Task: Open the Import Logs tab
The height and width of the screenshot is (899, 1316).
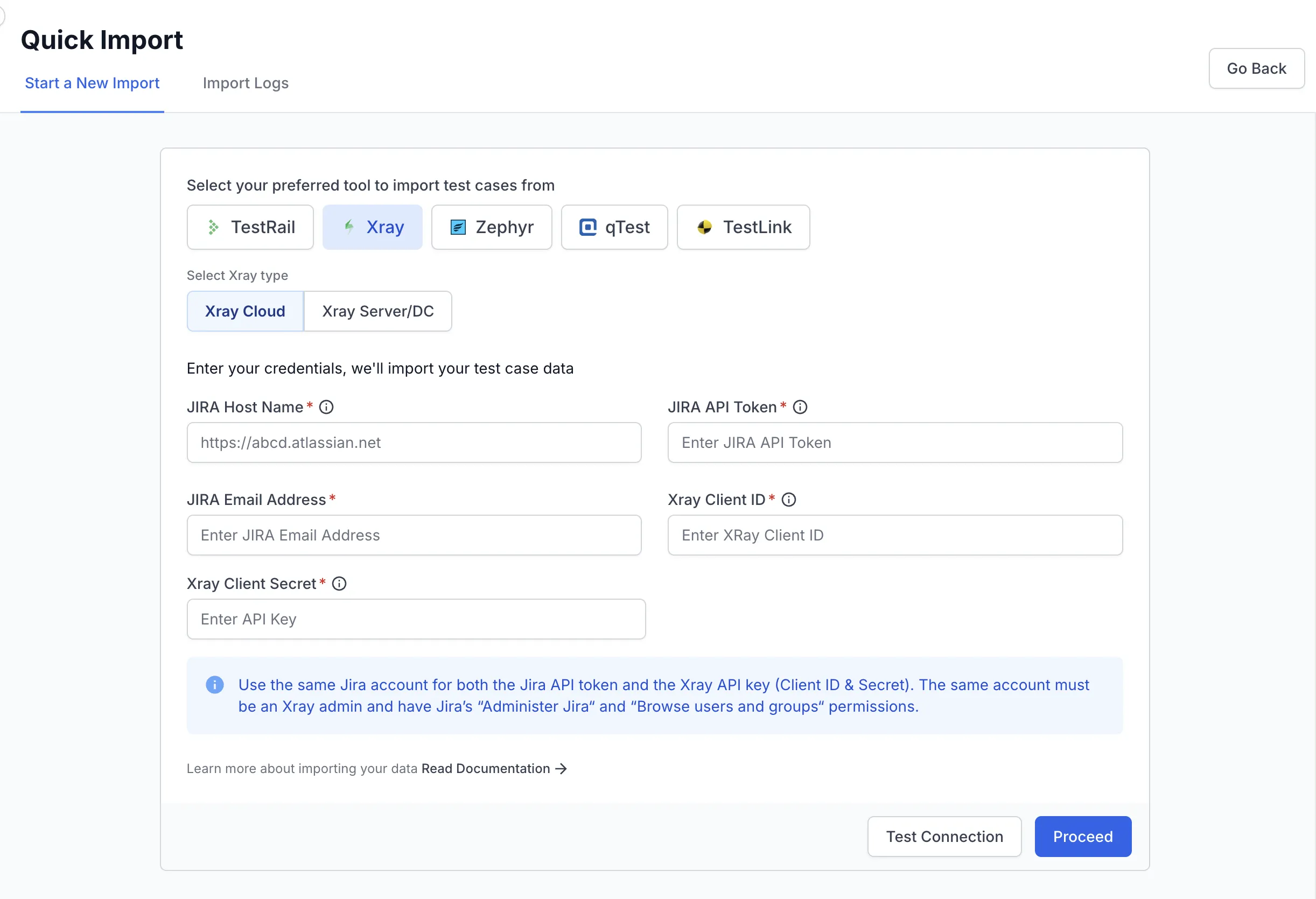Action: pyautogui.click(x=246, y=83)
